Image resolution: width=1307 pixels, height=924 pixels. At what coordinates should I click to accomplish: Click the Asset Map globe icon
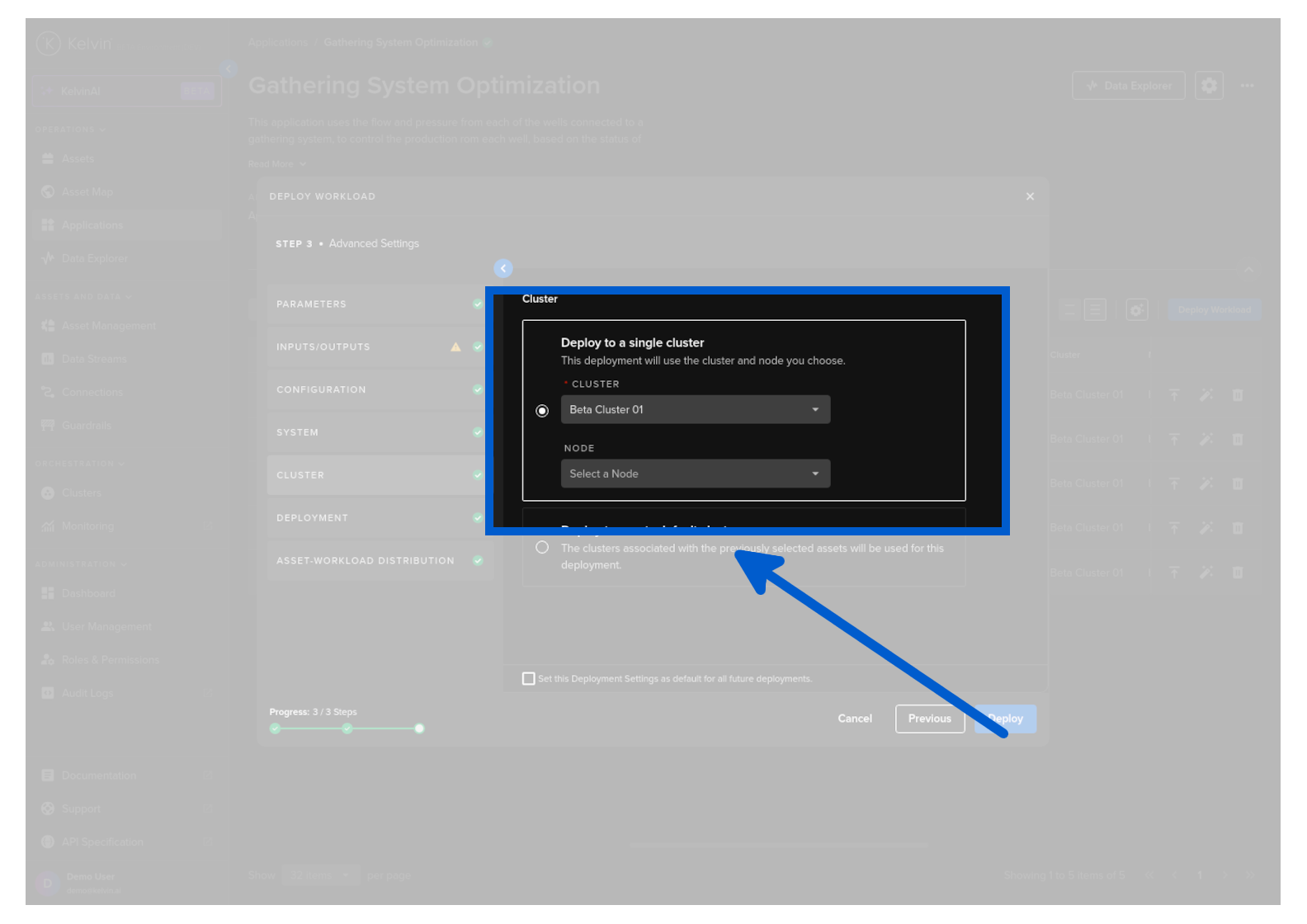point(48,191)
